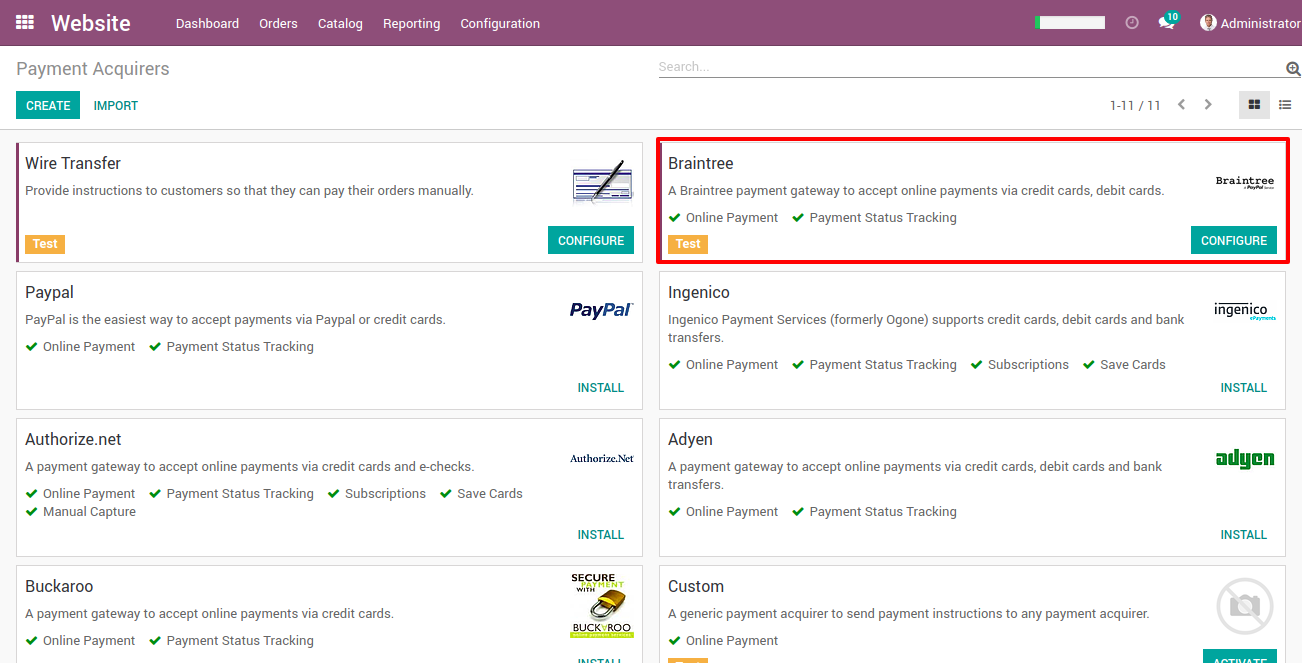Screen dimensions: 1302x663
Task: Click the Adyen card title
Action: tap(690, 439)
